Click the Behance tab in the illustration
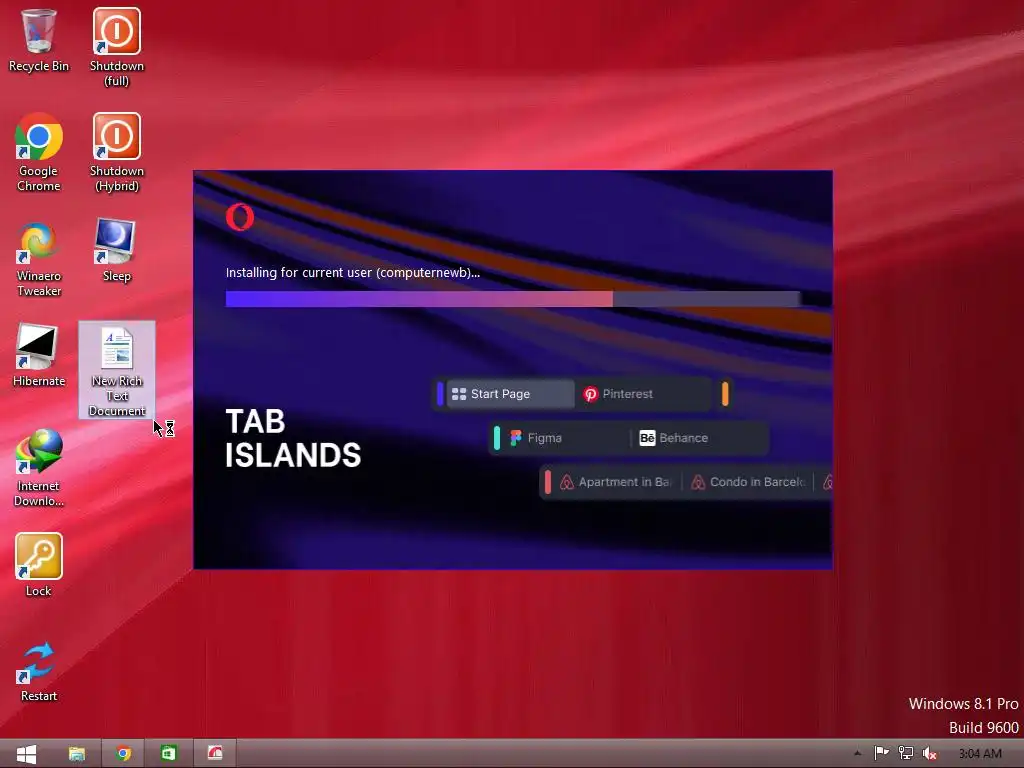The width and height of the screenshot is (1024, 768). [699, 438]
